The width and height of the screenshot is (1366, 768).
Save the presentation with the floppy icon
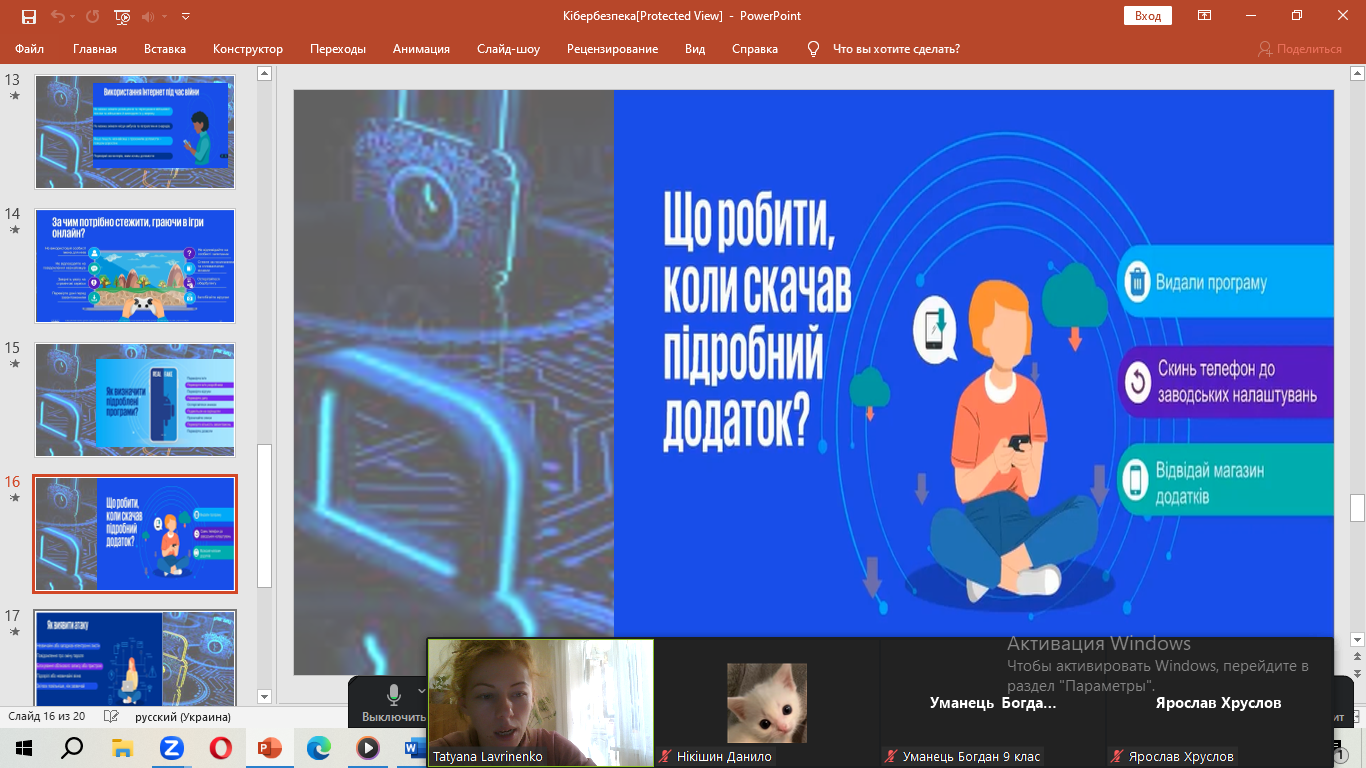pyautogui.click(x=28, y=16)
